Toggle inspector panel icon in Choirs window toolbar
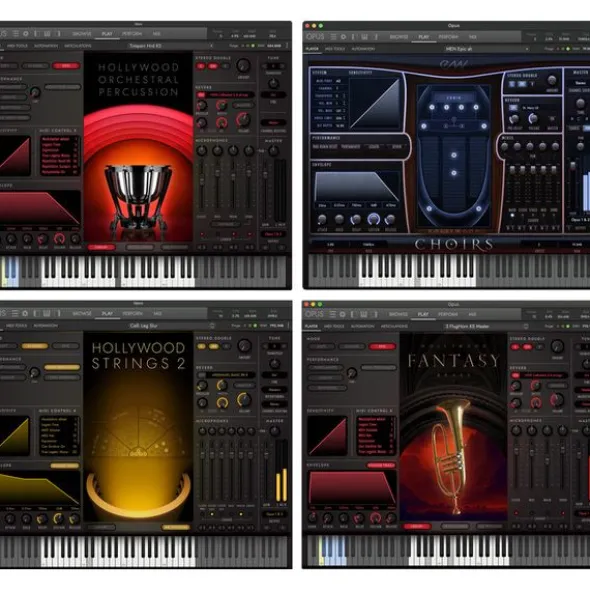The image size is (590, 591). 376,37
